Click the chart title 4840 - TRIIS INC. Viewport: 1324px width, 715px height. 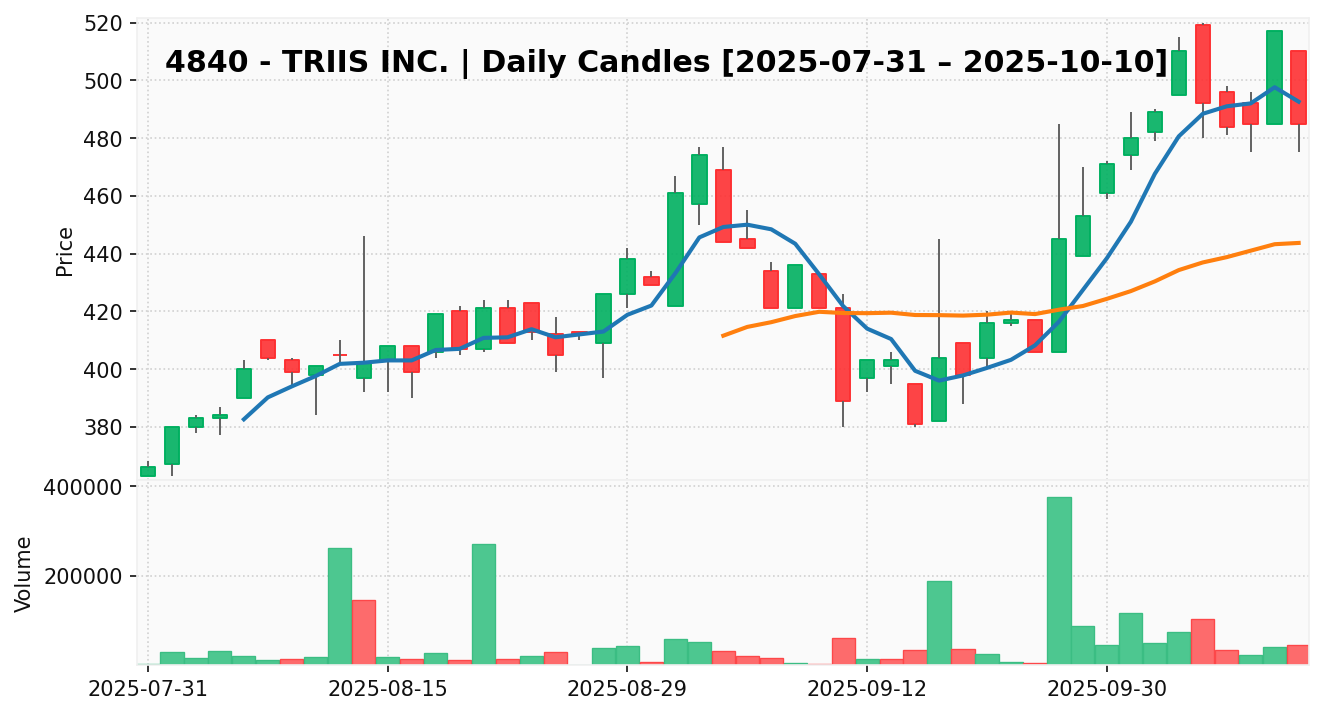[x=666, y=62]
